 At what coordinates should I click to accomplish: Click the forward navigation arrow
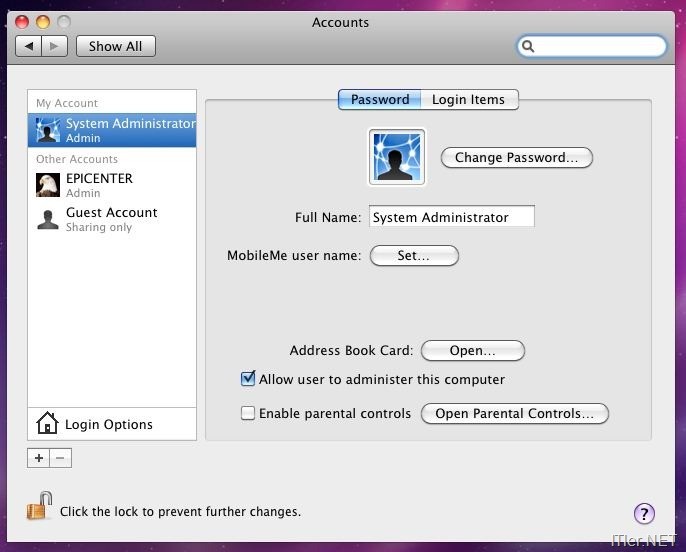[x=54, y=46]
